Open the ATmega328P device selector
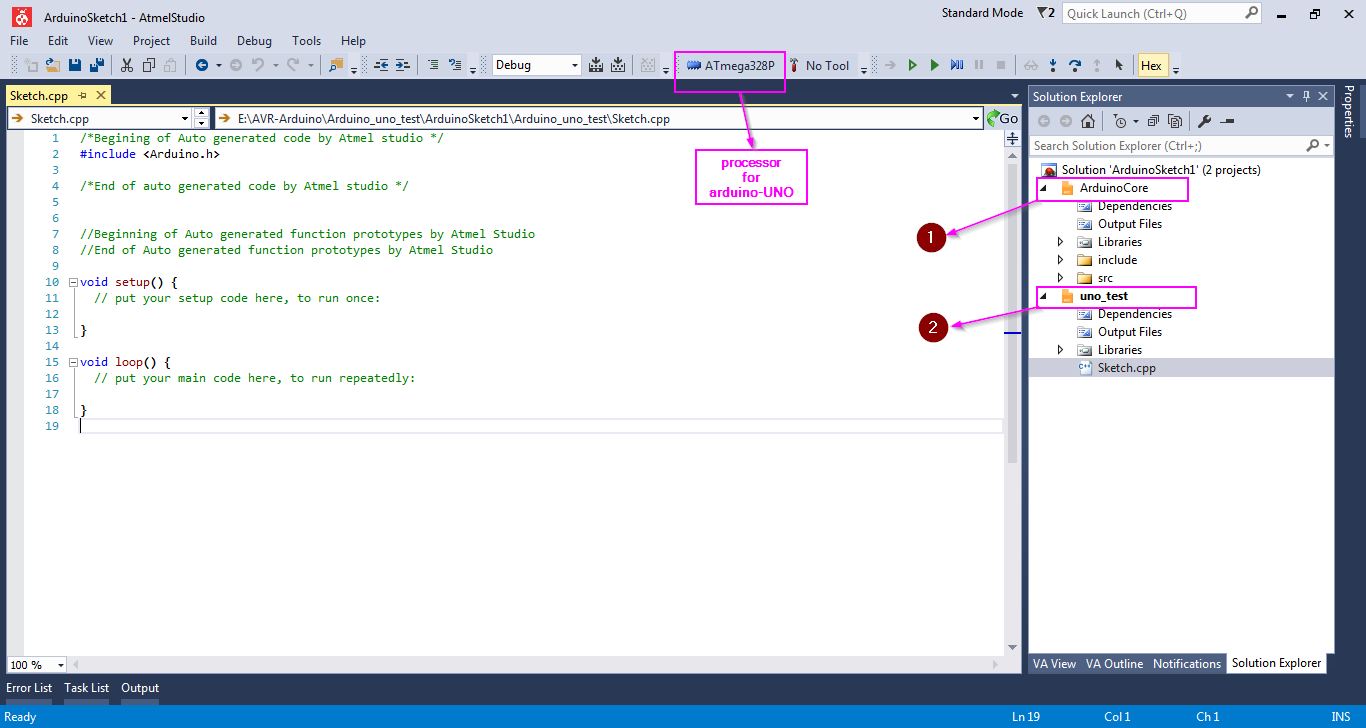Image resolution: width=1366 pixels, height=728 pixels. point(730,65)
